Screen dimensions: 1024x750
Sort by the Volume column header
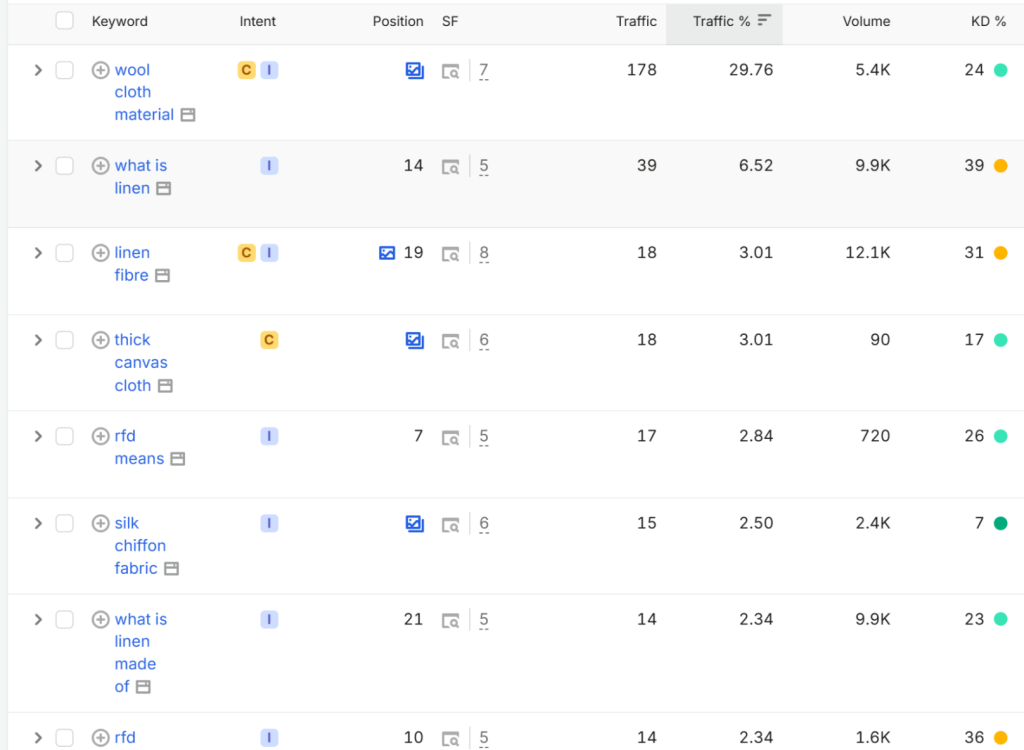pos(866,22)
